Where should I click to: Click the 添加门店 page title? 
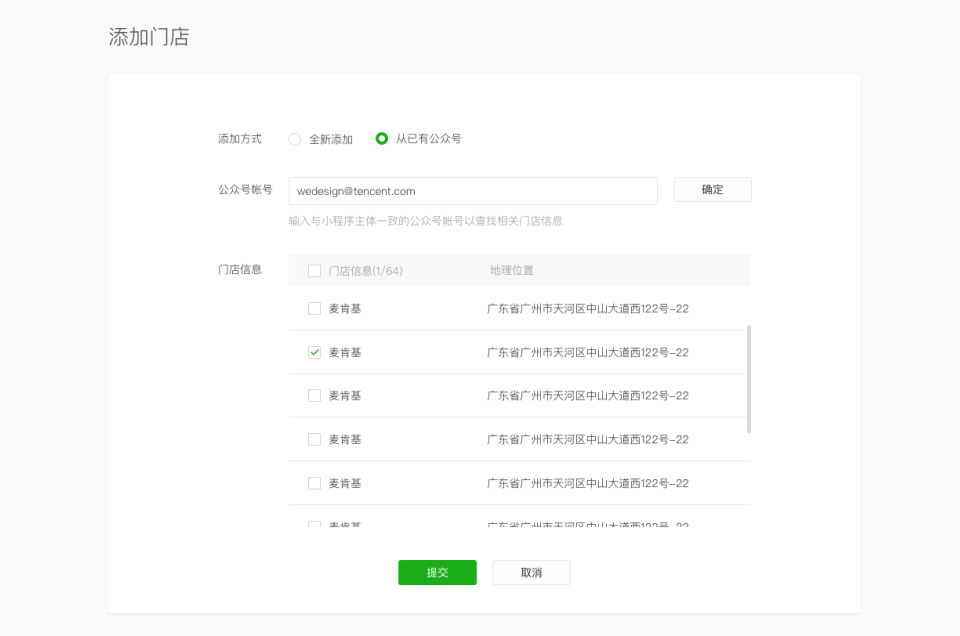pos(149,37)
